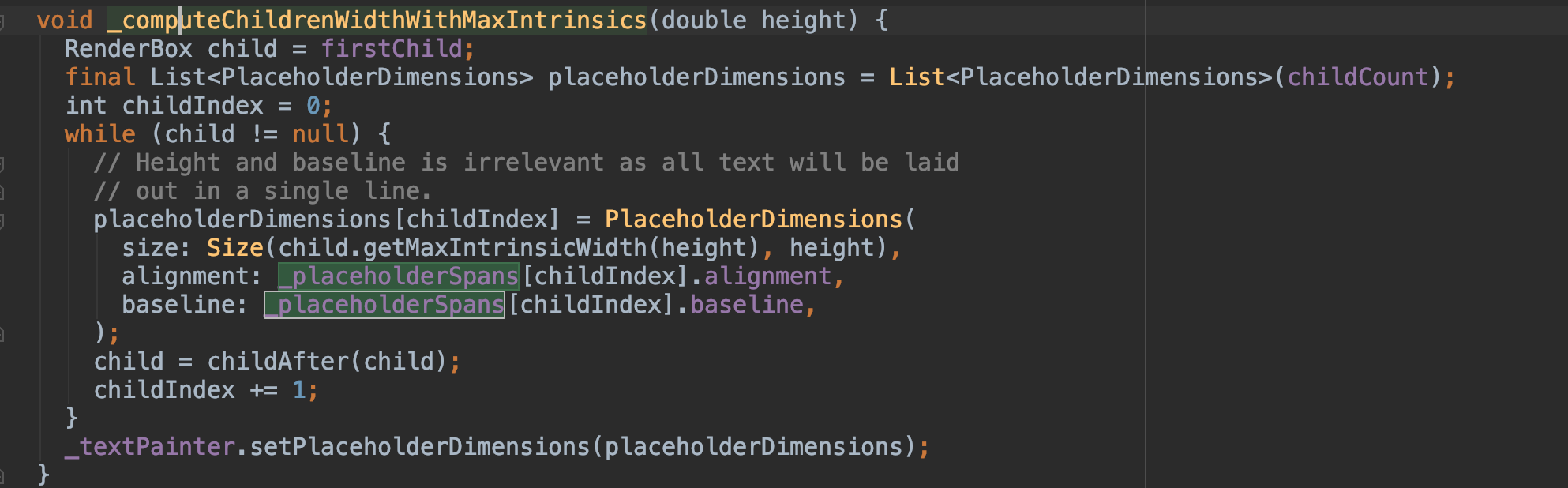Click the PlaceholderDimensions constructor after equals sign
This screenshot has width=1568, height=488.
pos(753,220)
